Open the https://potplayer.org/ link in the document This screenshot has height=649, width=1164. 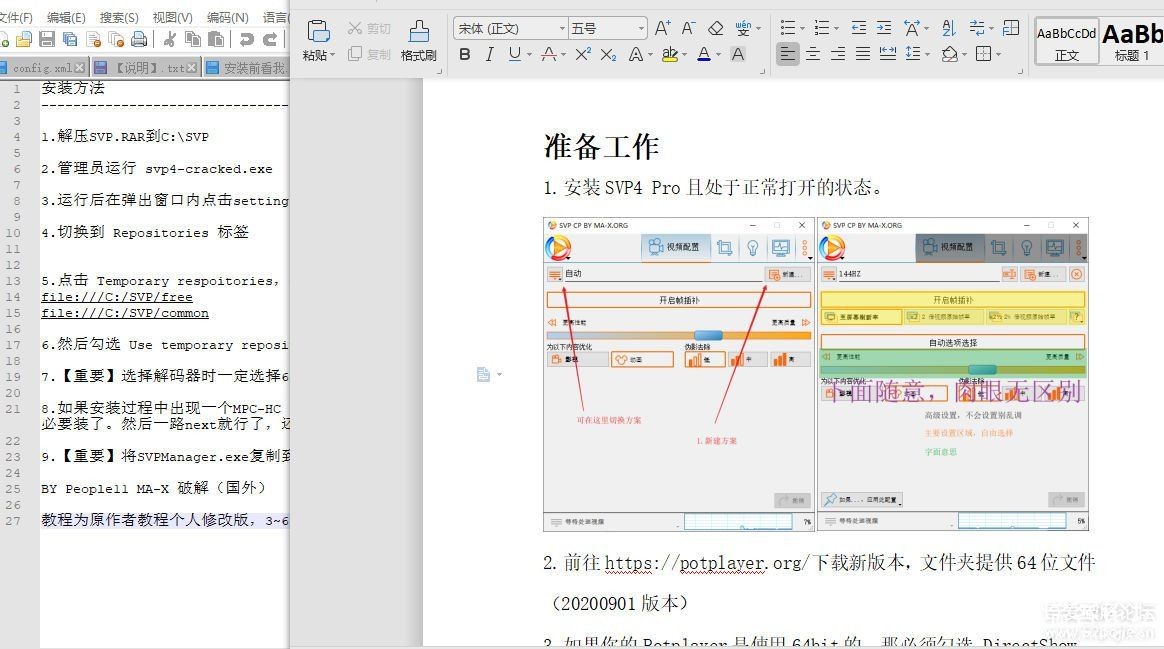[706, 563]
